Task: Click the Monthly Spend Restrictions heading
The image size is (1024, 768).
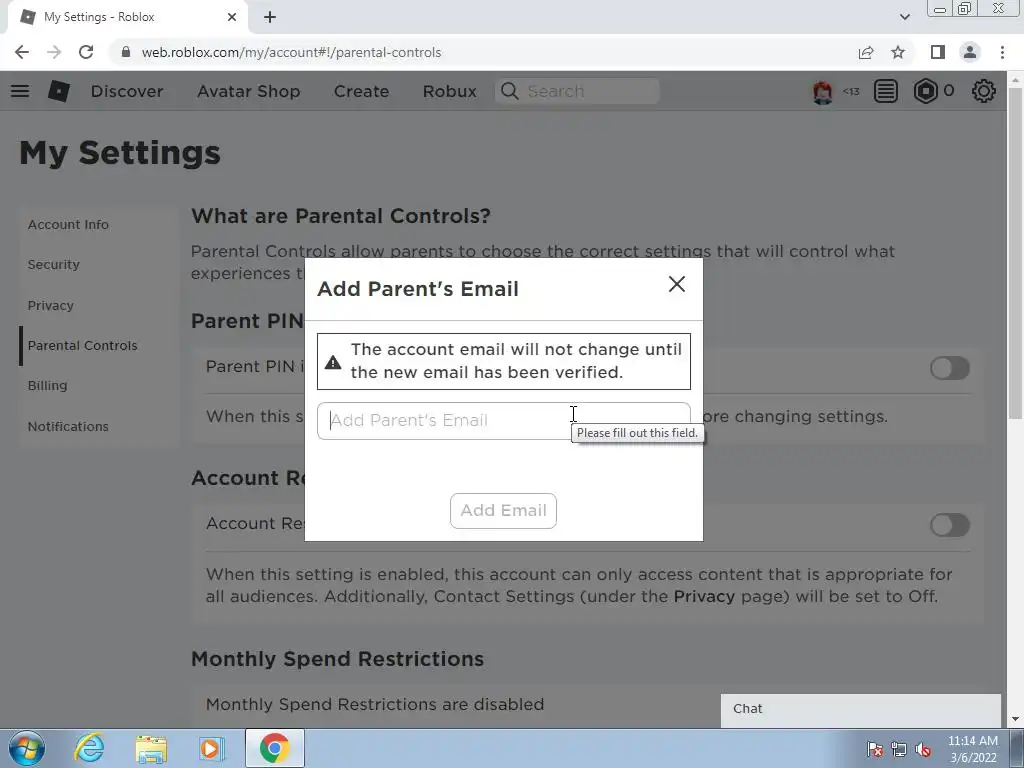Action: tap(338, 659)
